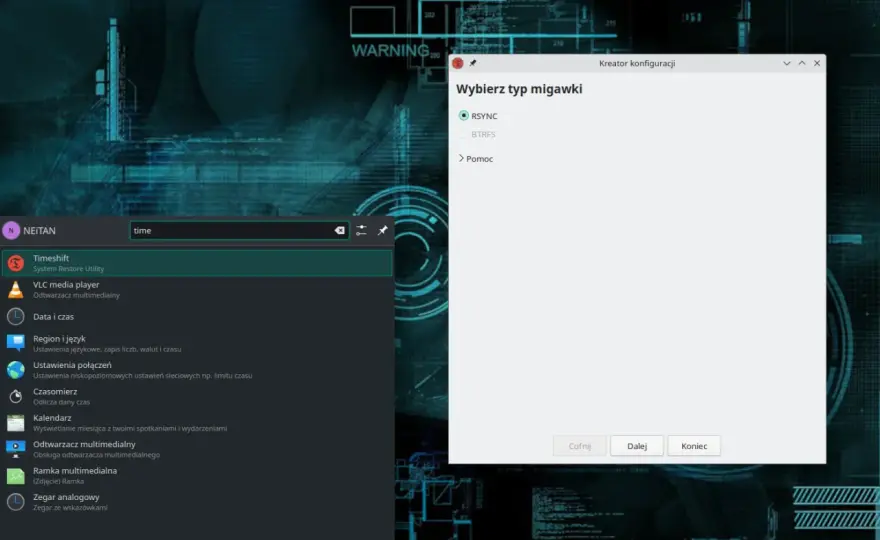Open Kalendarz widget icon
Image resolution: width=880 pixels, height=540 pixels.
(x=16, y=423)
